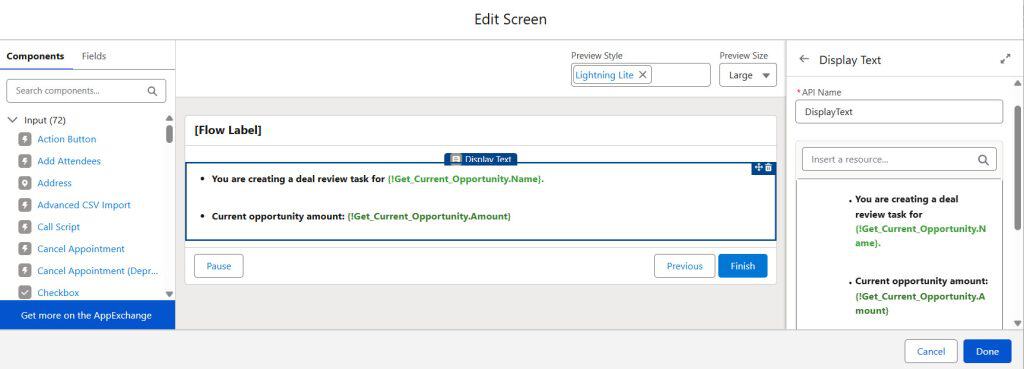The width and height of the screenshot is (1024, 369).
Task: Expand the Display Text properties panel
Action: pyautogui.click(x=1005, y=59)
